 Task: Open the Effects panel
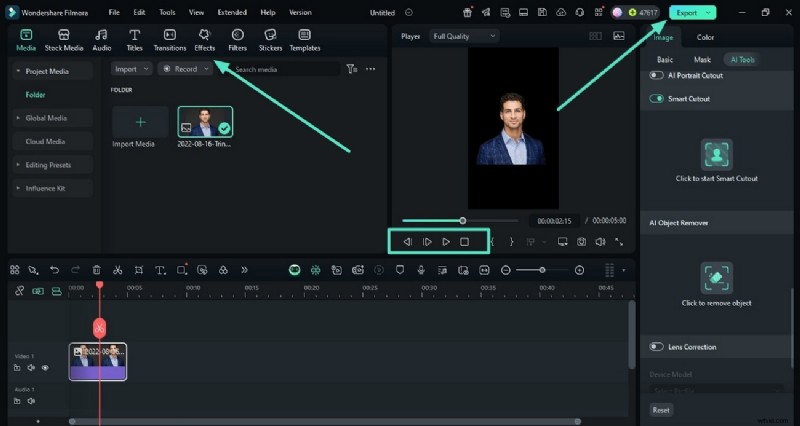coord(204,40)
